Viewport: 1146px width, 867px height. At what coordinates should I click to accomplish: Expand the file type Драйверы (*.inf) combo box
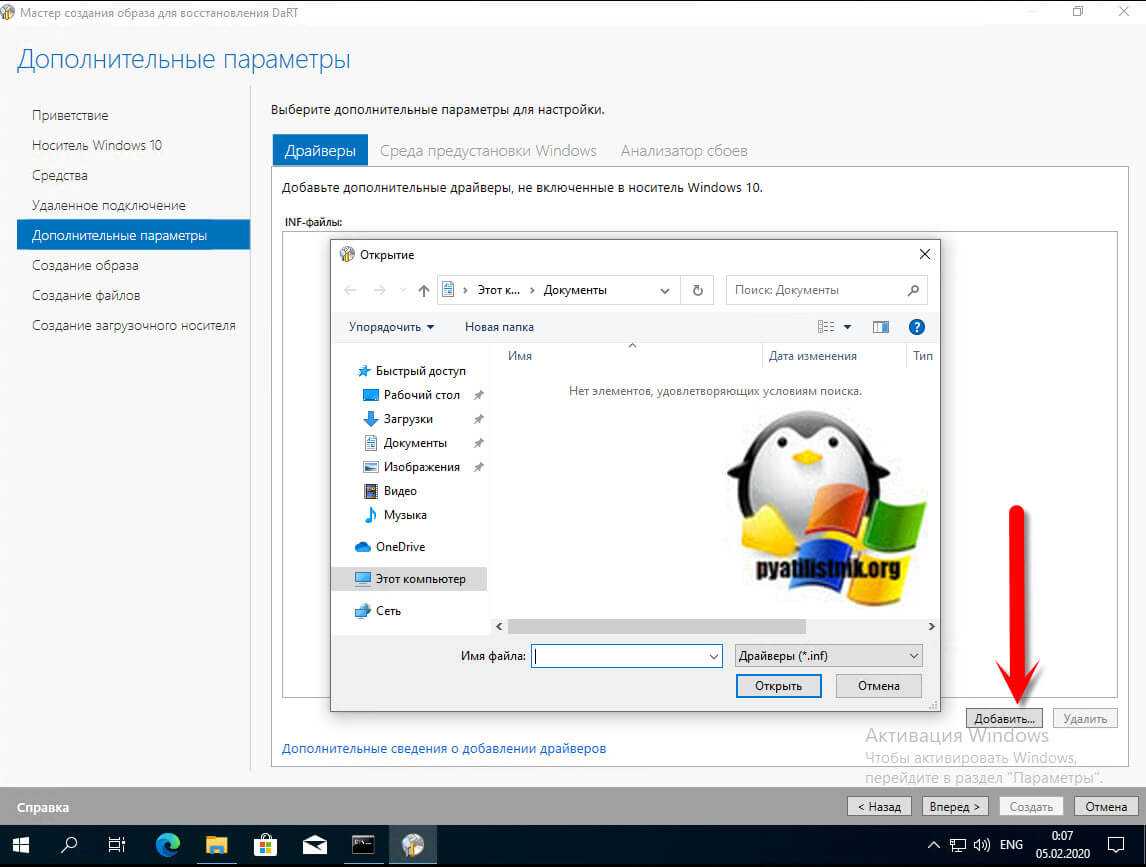point(828,656)
